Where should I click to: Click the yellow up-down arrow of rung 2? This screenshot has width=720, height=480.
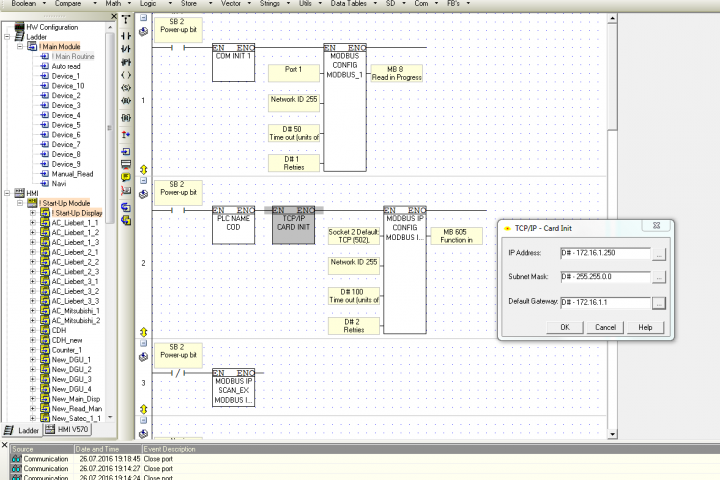(143, 332)
